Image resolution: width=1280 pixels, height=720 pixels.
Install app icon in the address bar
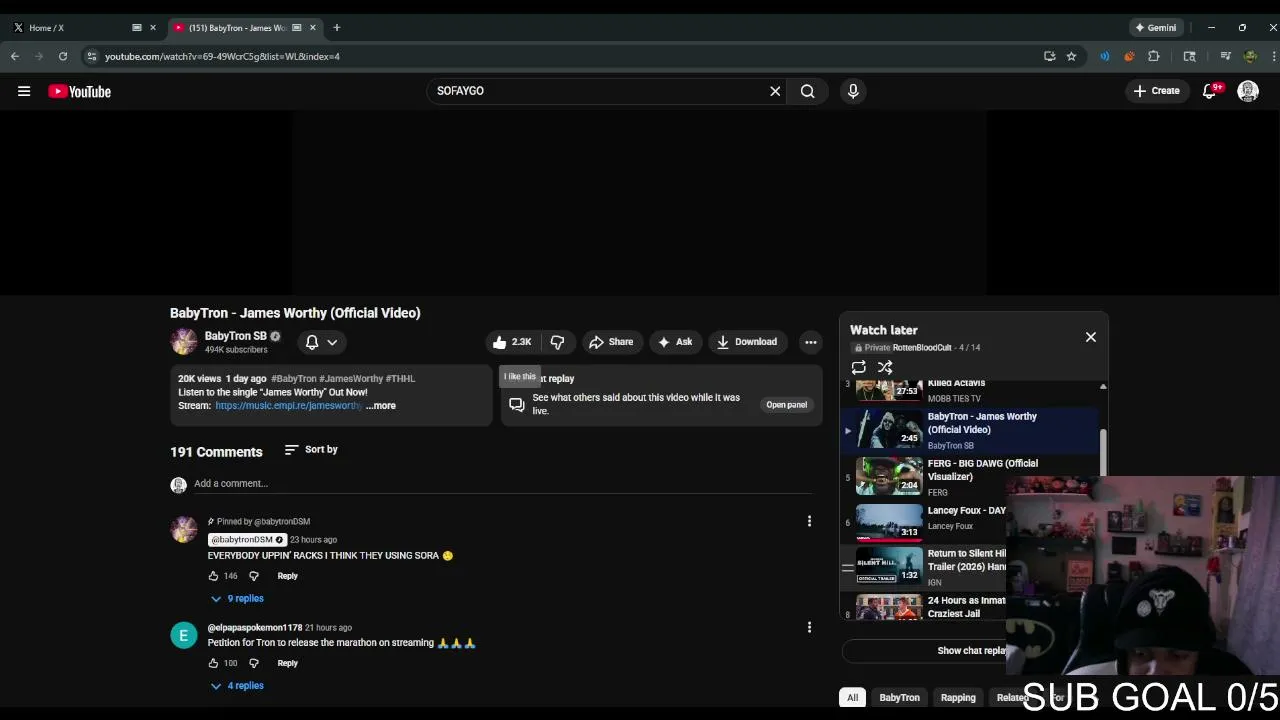1049,56
